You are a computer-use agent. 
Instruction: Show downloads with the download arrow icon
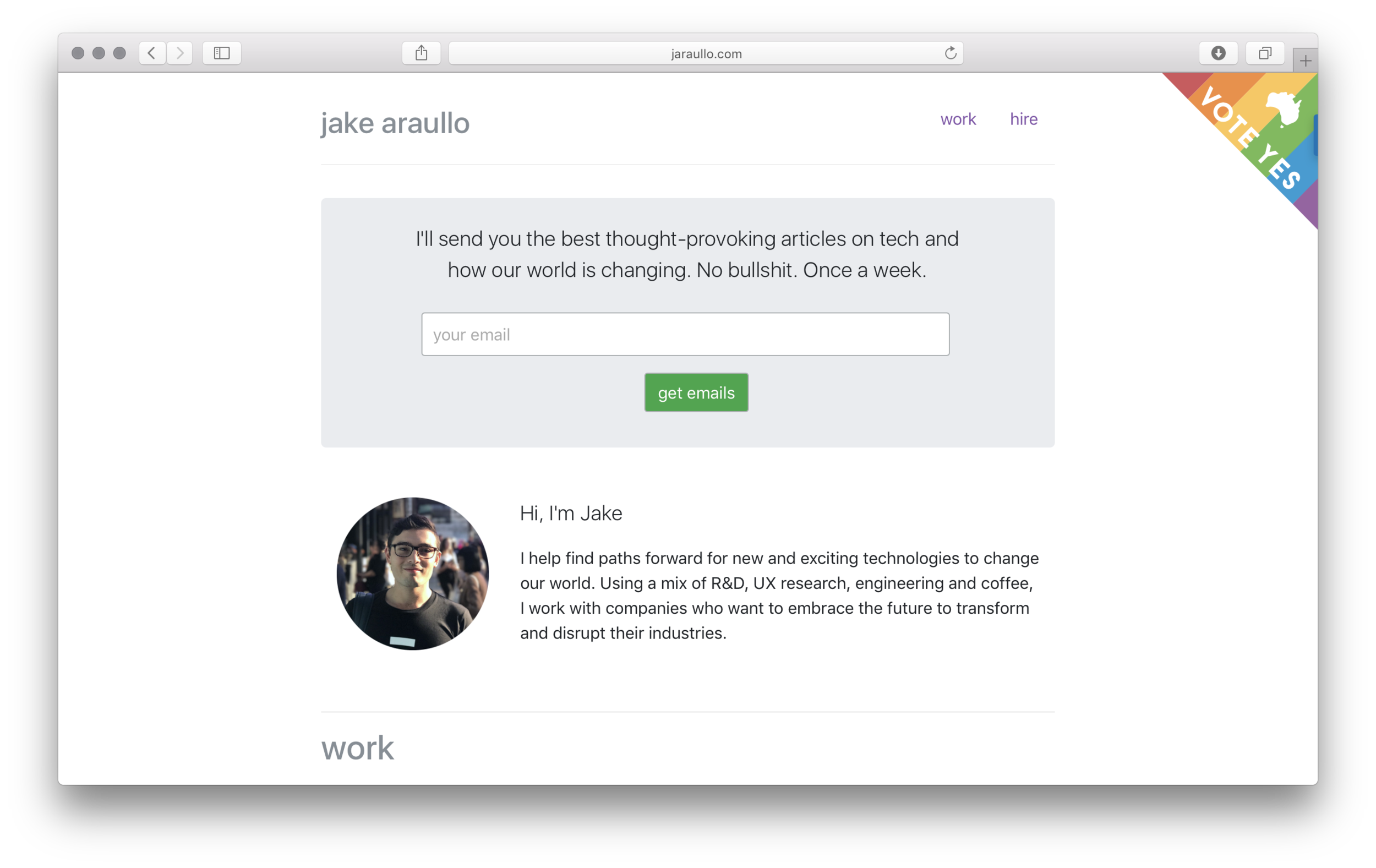pyautogui.click(x=1218, y=53)
